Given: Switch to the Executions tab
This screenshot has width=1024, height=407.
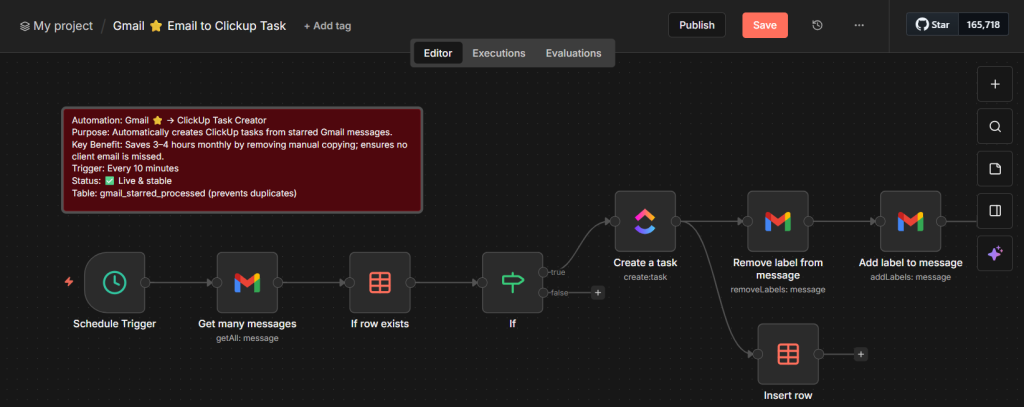Looking at the screenshot, I should [x=499, y=53].
